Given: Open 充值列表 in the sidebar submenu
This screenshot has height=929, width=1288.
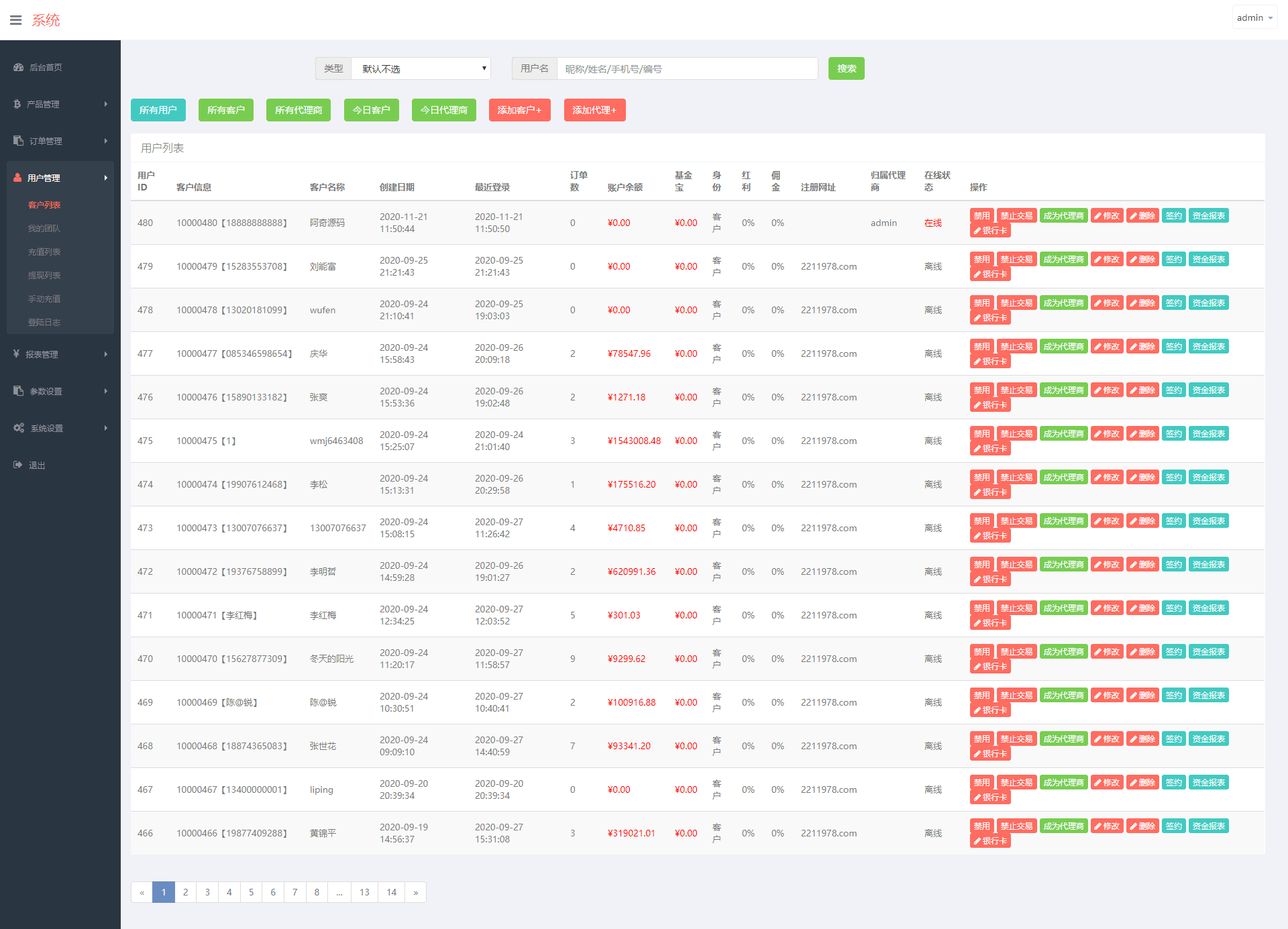Looking at the screenshot, I should pyautogui.click(x=44, y=252).
